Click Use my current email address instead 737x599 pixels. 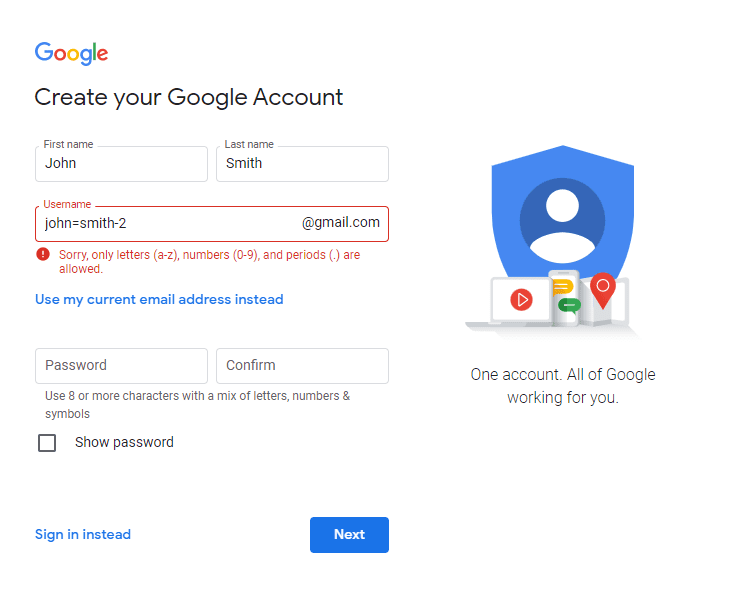[159, 299]
